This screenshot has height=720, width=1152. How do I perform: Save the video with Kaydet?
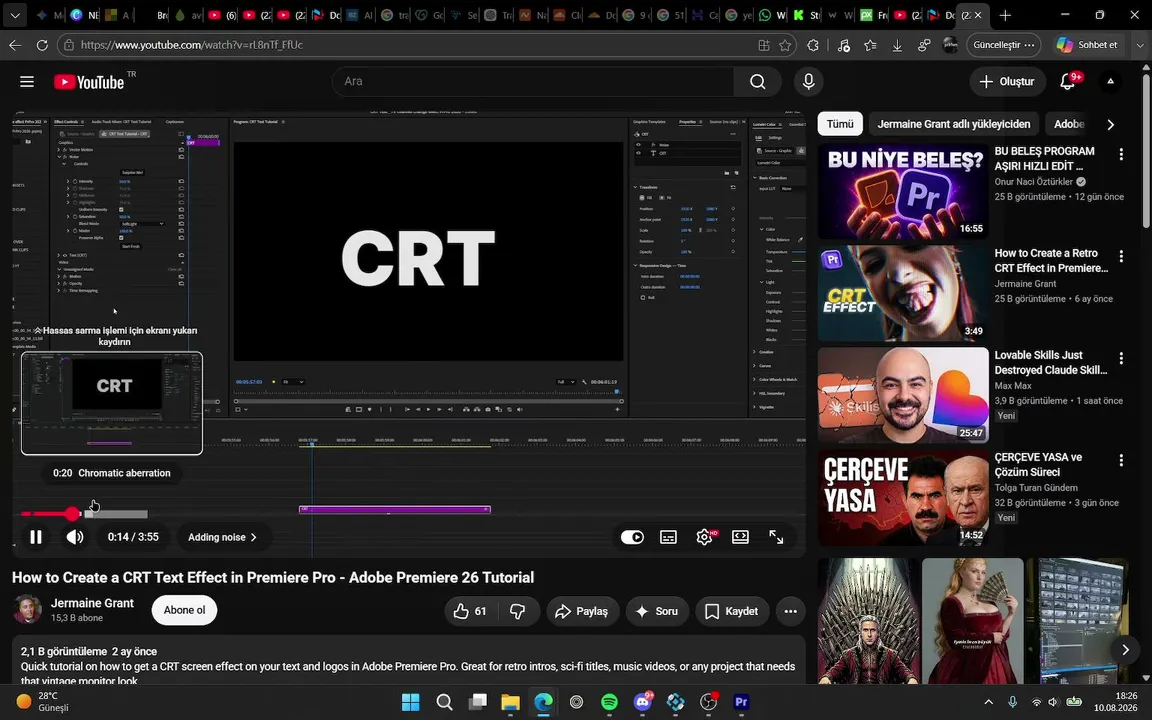click(732, 611)
